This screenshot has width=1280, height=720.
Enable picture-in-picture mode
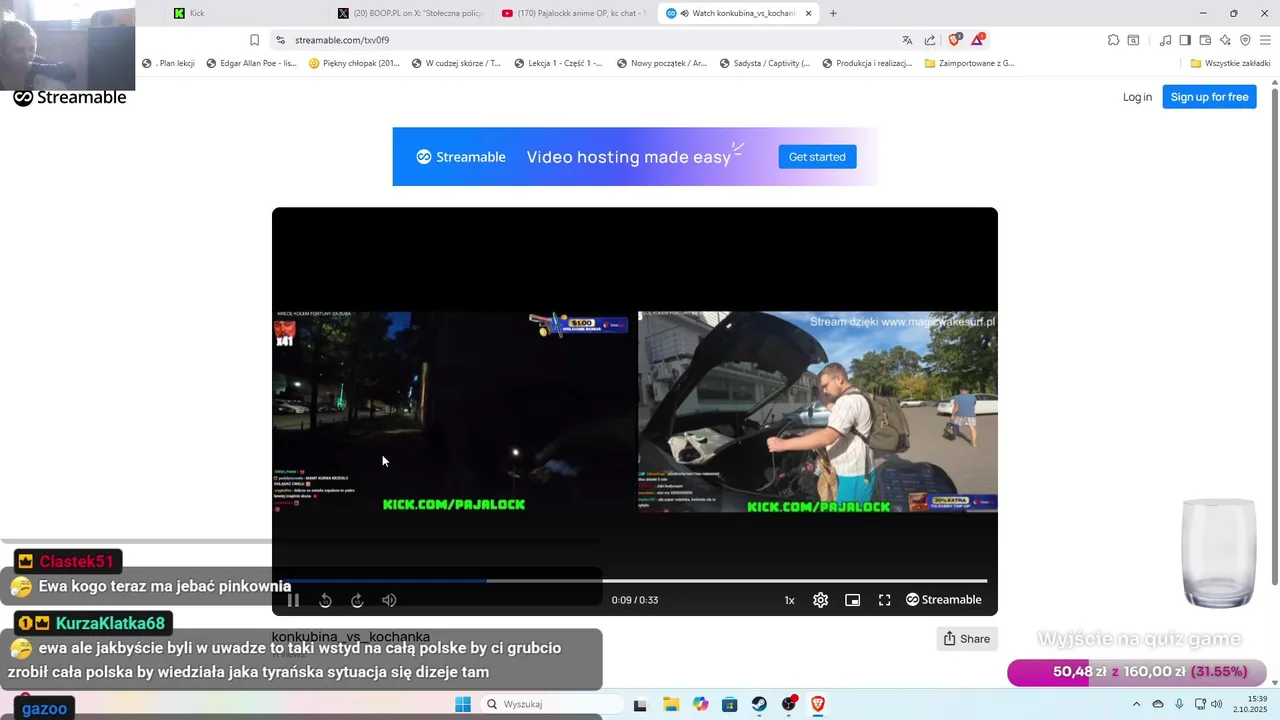pyautogui.click(x=852, y=600)
